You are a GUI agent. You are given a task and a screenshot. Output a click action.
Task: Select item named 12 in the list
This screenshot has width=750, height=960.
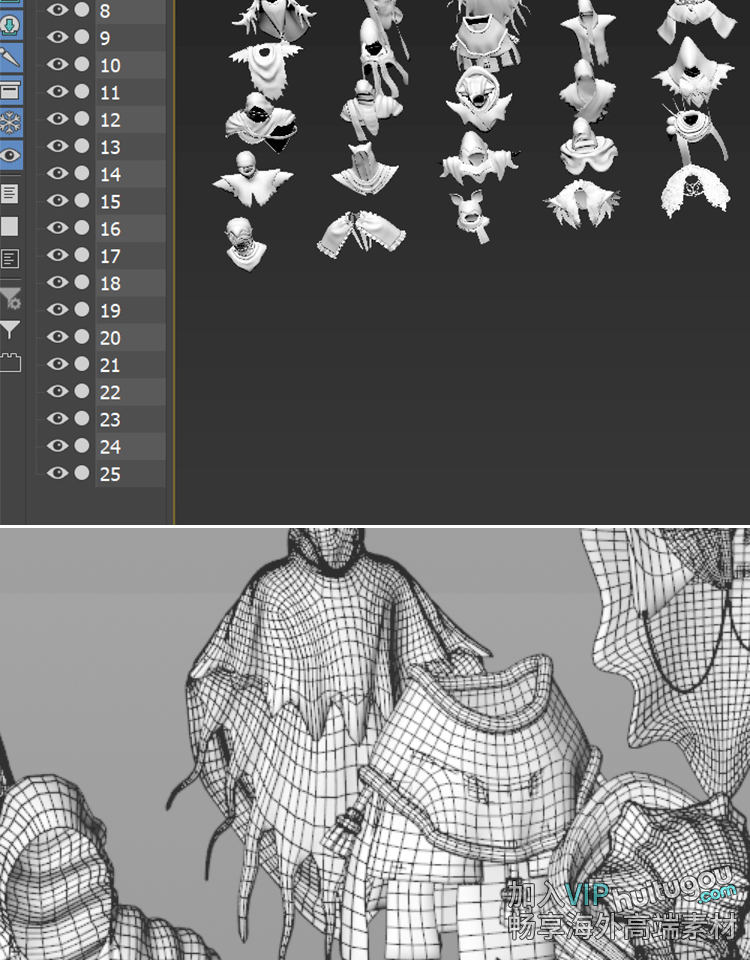pos(130,119)
